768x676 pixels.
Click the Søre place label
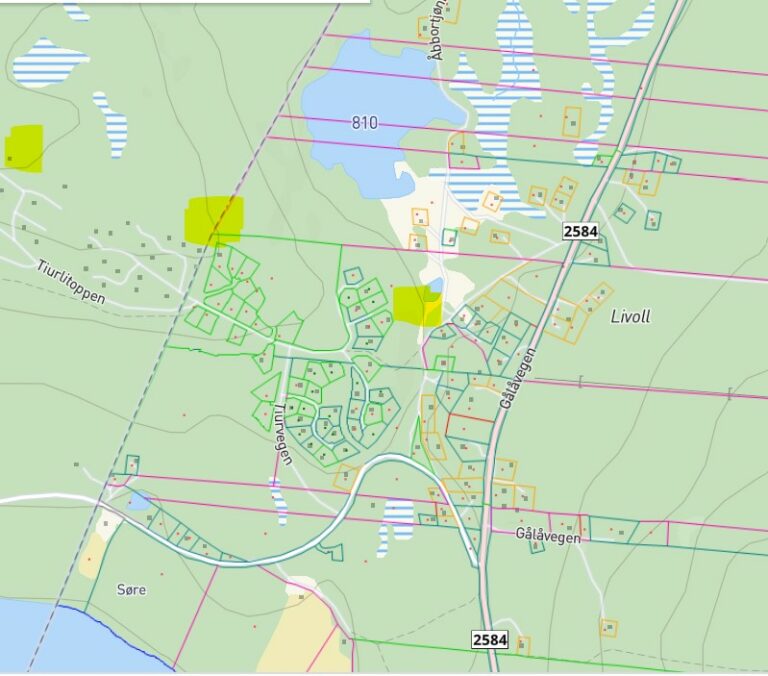click(131, 589)
